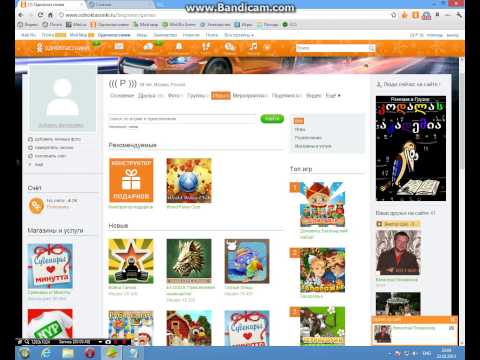This screenshot has height=360, width=480.
Task: Expand the "Ещё" dropdown in the profile menu
Action: coord(333,96)
